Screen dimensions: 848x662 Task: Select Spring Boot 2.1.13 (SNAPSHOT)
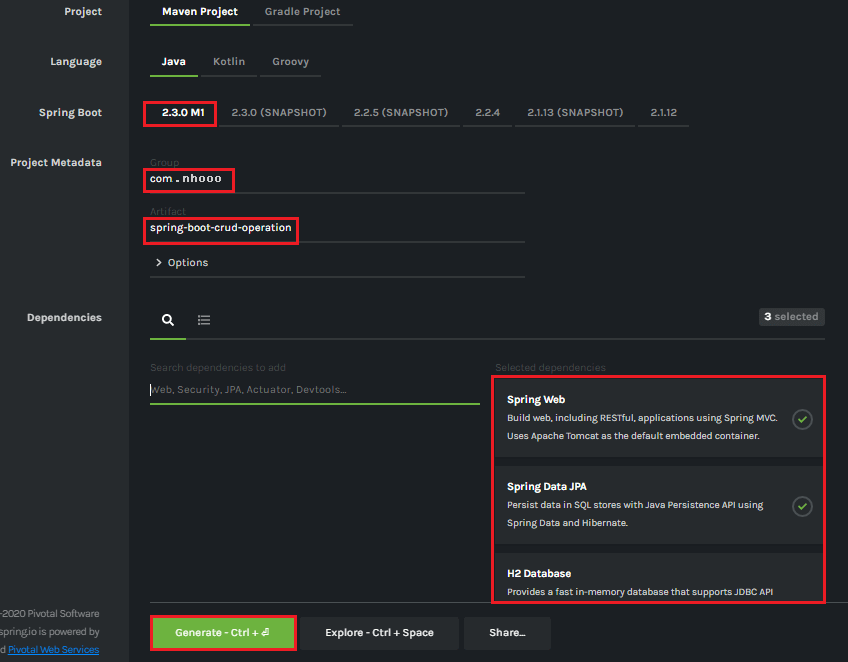[575, 113]
